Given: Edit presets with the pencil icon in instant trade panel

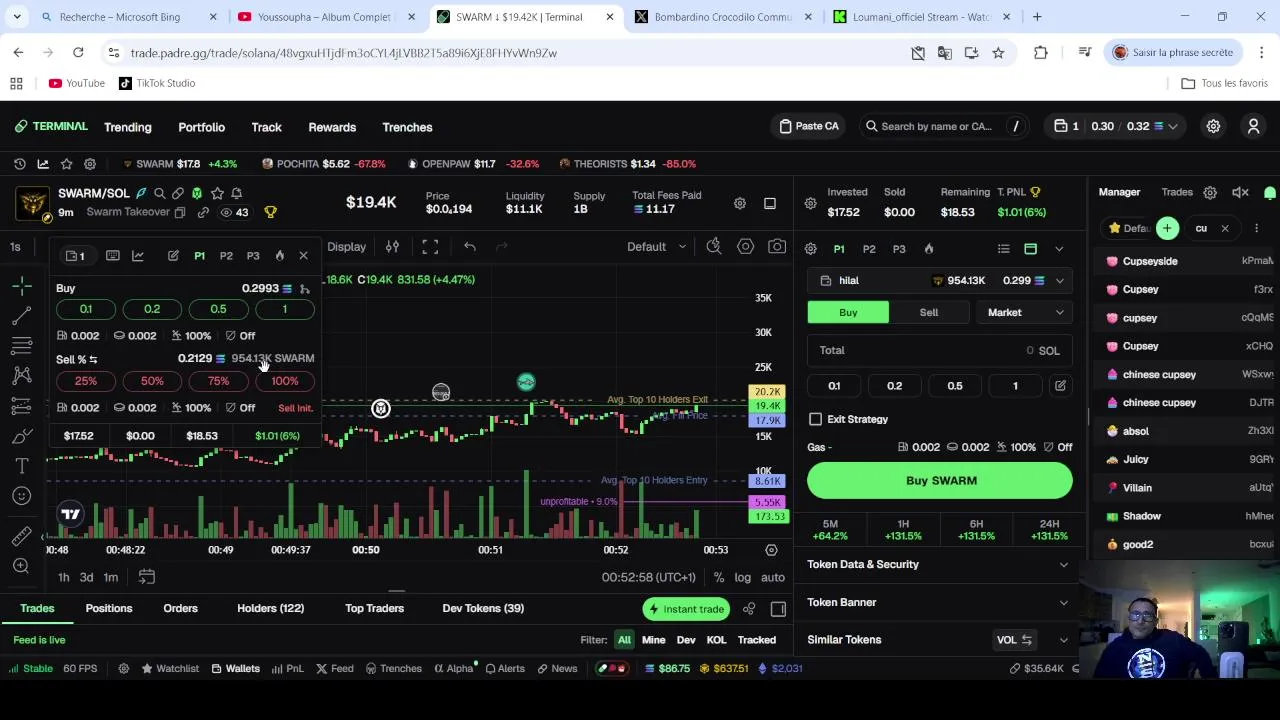Looking at the screenshot, I should (173, 256).
